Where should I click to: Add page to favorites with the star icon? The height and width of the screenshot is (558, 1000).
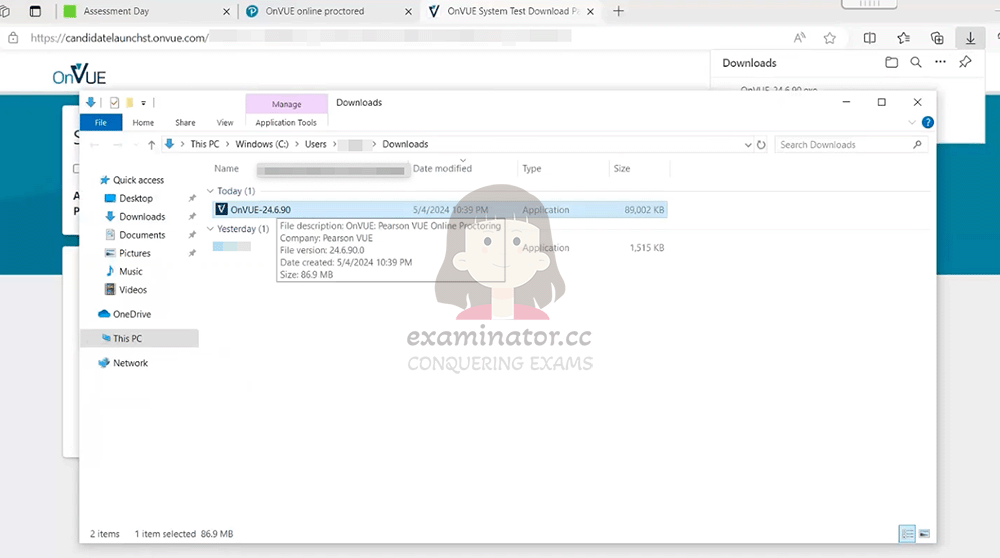pos(829,38)
